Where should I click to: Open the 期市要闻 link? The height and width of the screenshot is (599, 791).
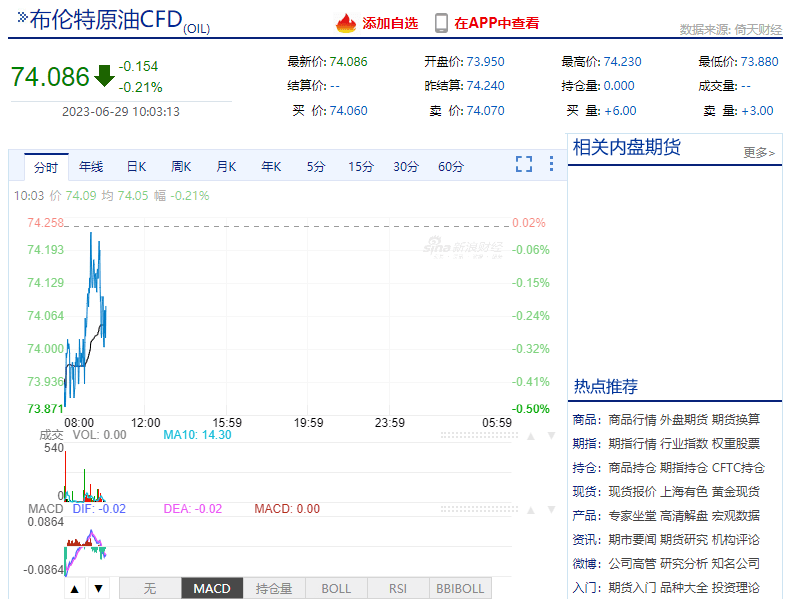(632, 540)
